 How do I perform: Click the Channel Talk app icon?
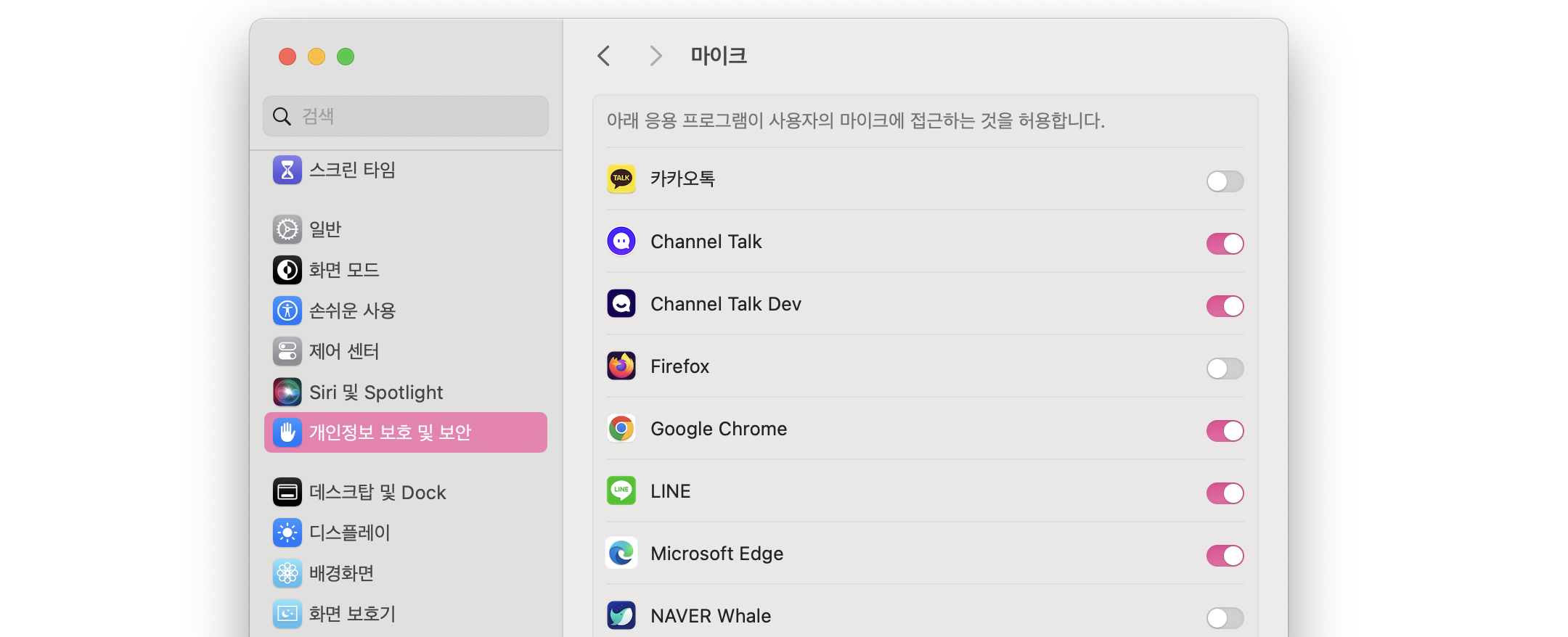pyautogui.click(x=621, y=241)
